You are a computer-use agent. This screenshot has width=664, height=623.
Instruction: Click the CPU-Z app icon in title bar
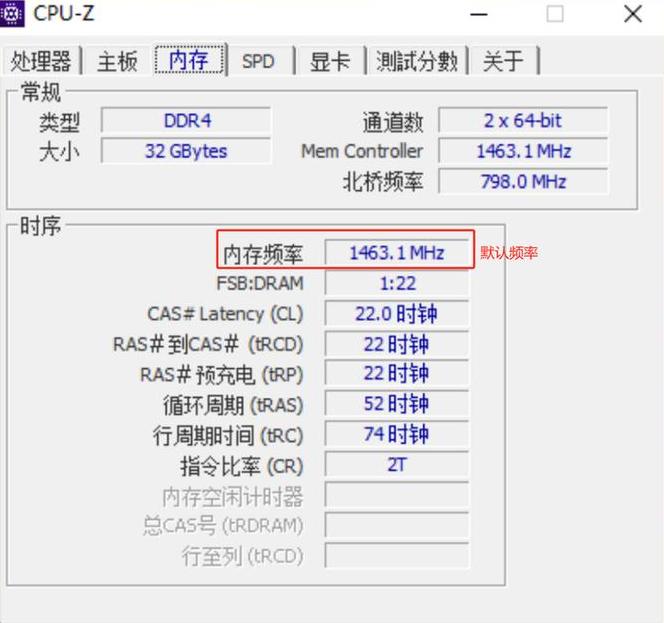coord(11,13)
